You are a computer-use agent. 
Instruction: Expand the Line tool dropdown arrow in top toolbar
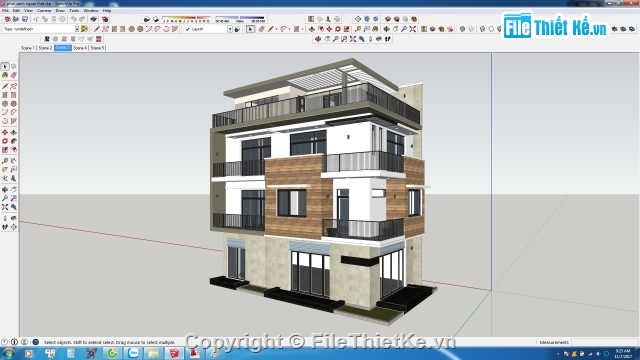tap(276, 29)
